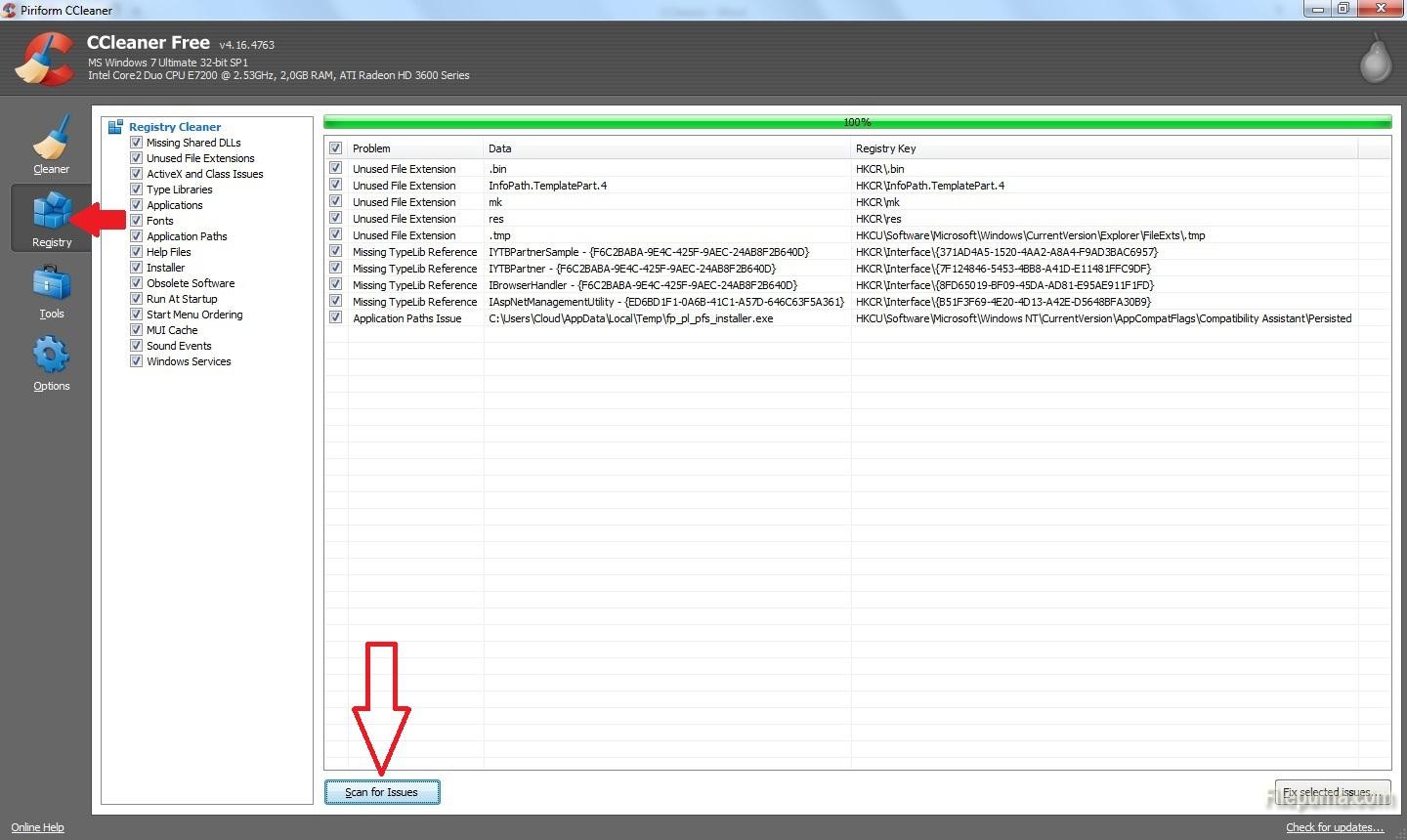Screen dimensions: 1407x840
Task: Open the Tools section
Action: click(51, 290)
